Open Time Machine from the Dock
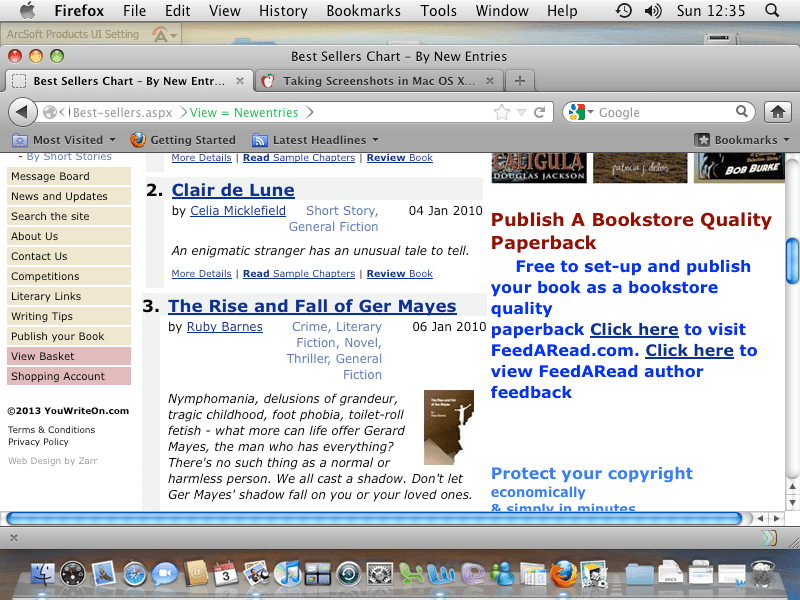 349,573
